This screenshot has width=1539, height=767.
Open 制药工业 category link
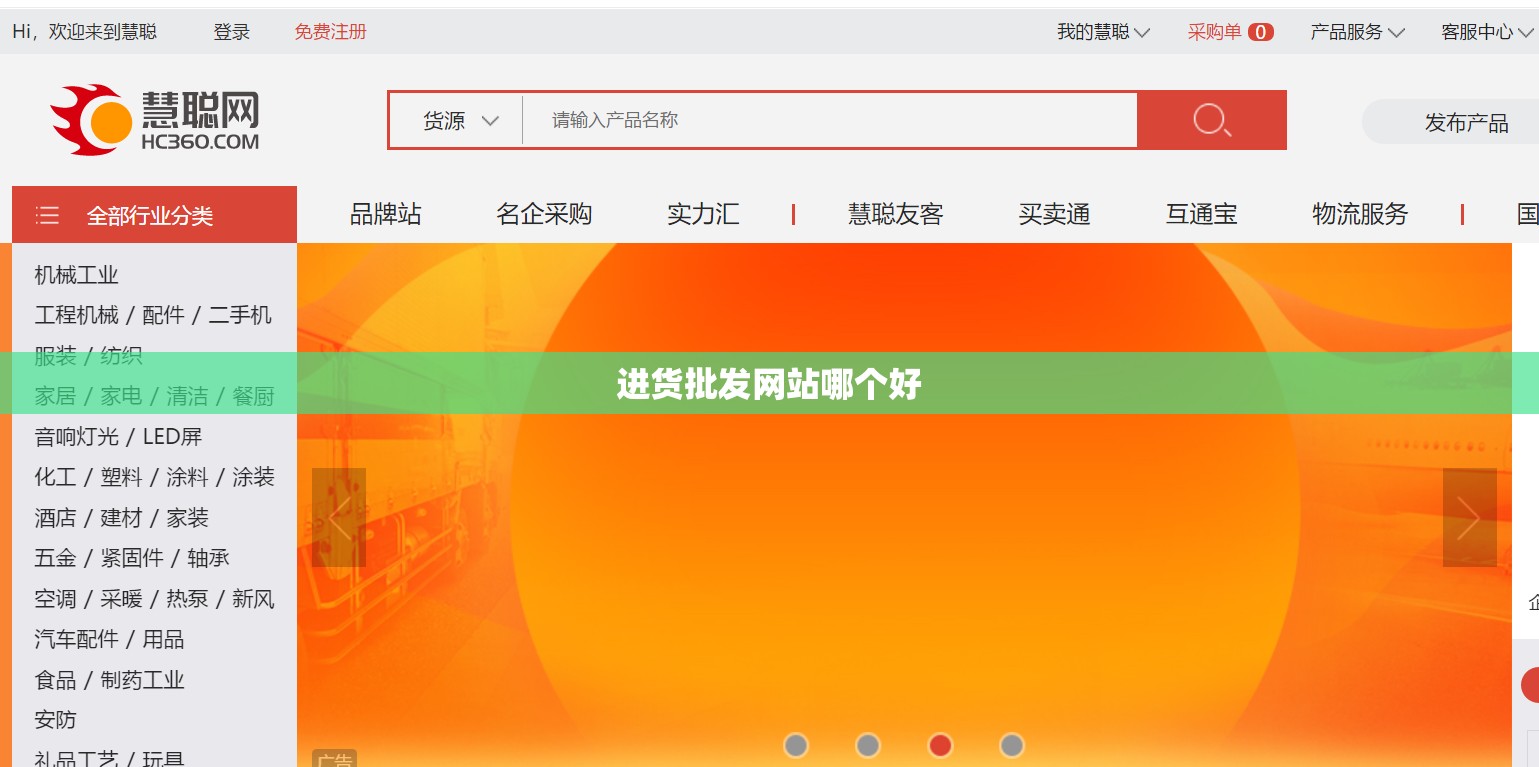click(x=142, y=680)
